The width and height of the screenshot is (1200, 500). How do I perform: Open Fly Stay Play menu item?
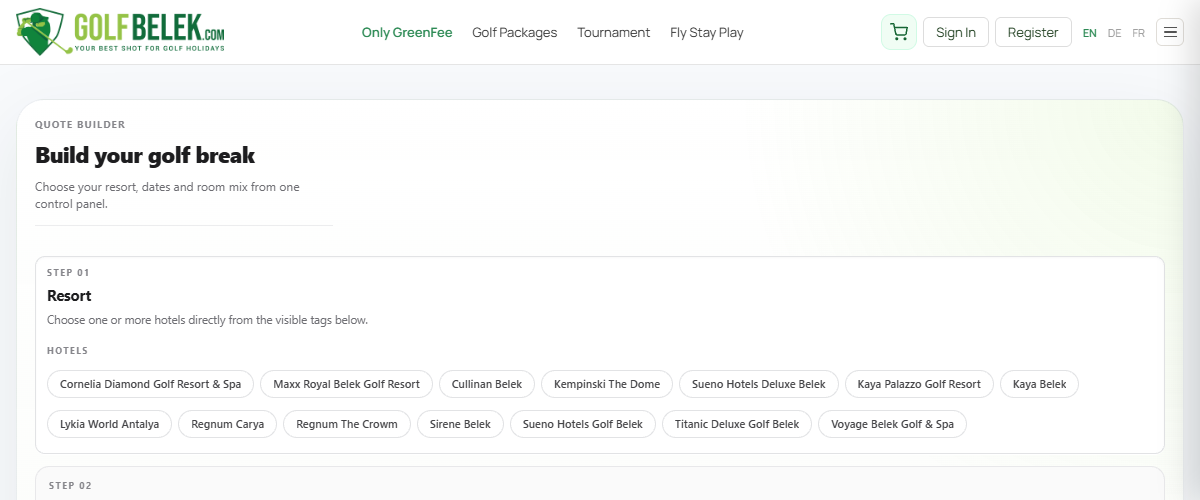click(707, 32)
